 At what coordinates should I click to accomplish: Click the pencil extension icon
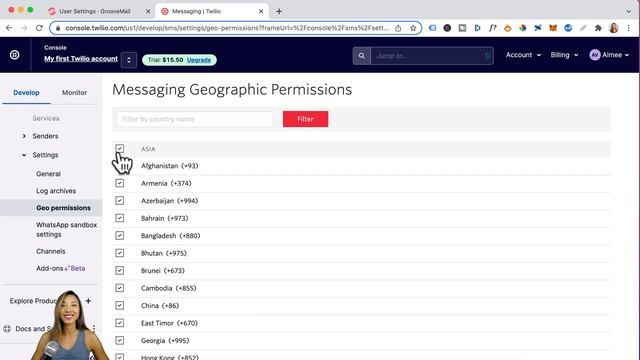coord(583,28)
